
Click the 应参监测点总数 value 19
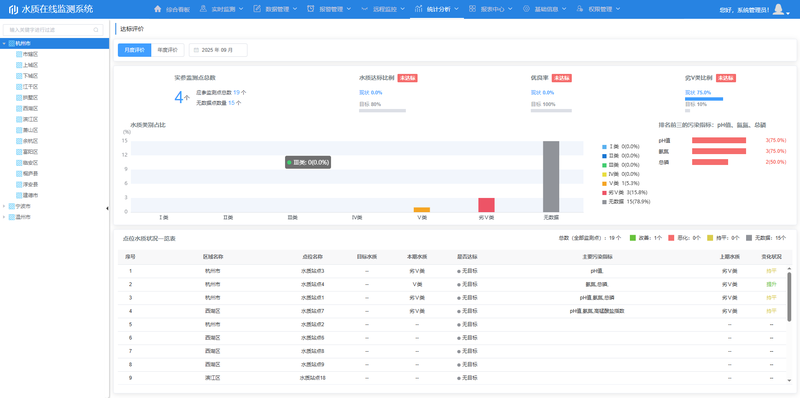pyautogui.click(x=236, y=93)
